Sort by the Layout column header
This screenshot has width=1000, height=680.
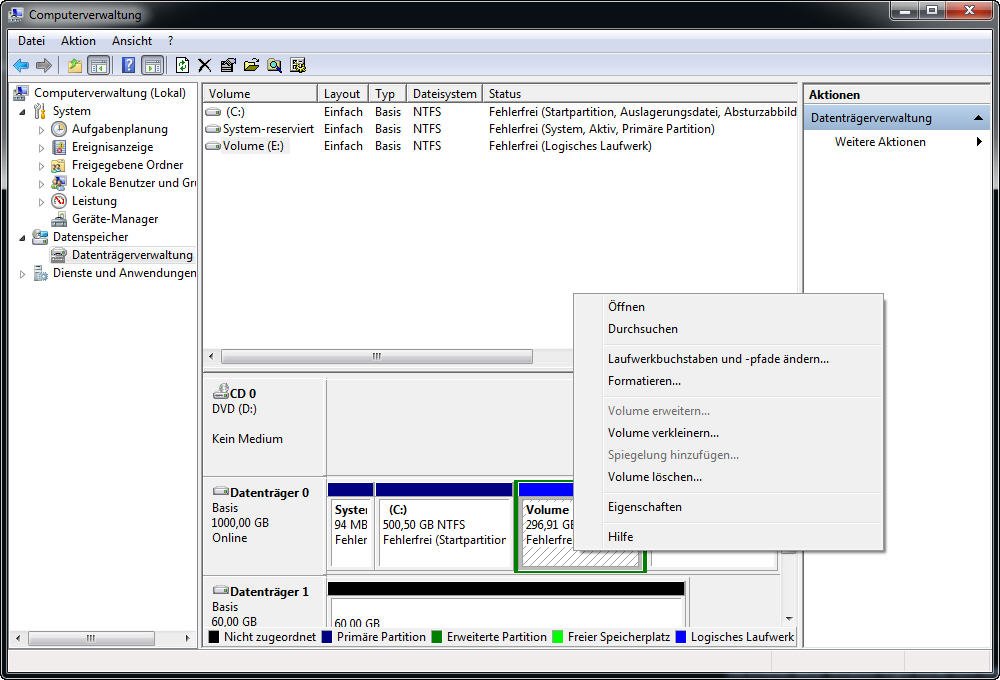click(x=343, y=94)
